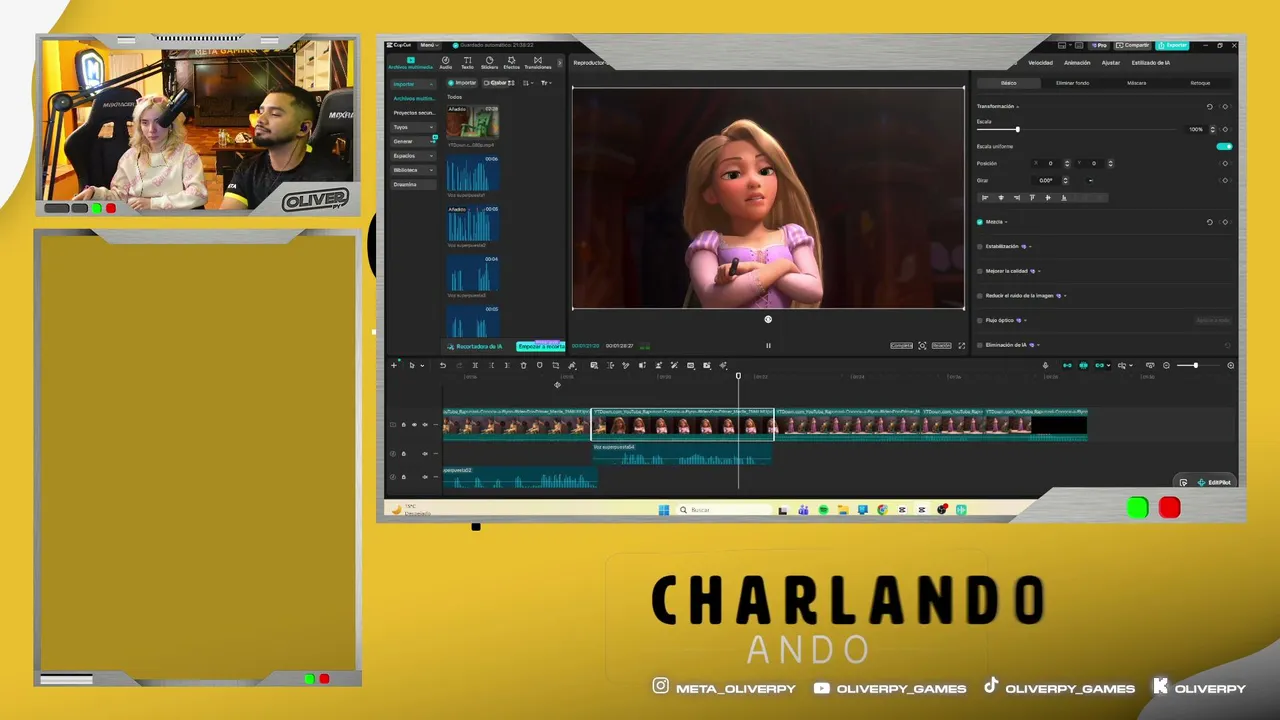Open the CapCut Menú dropdown

(429, 45)
